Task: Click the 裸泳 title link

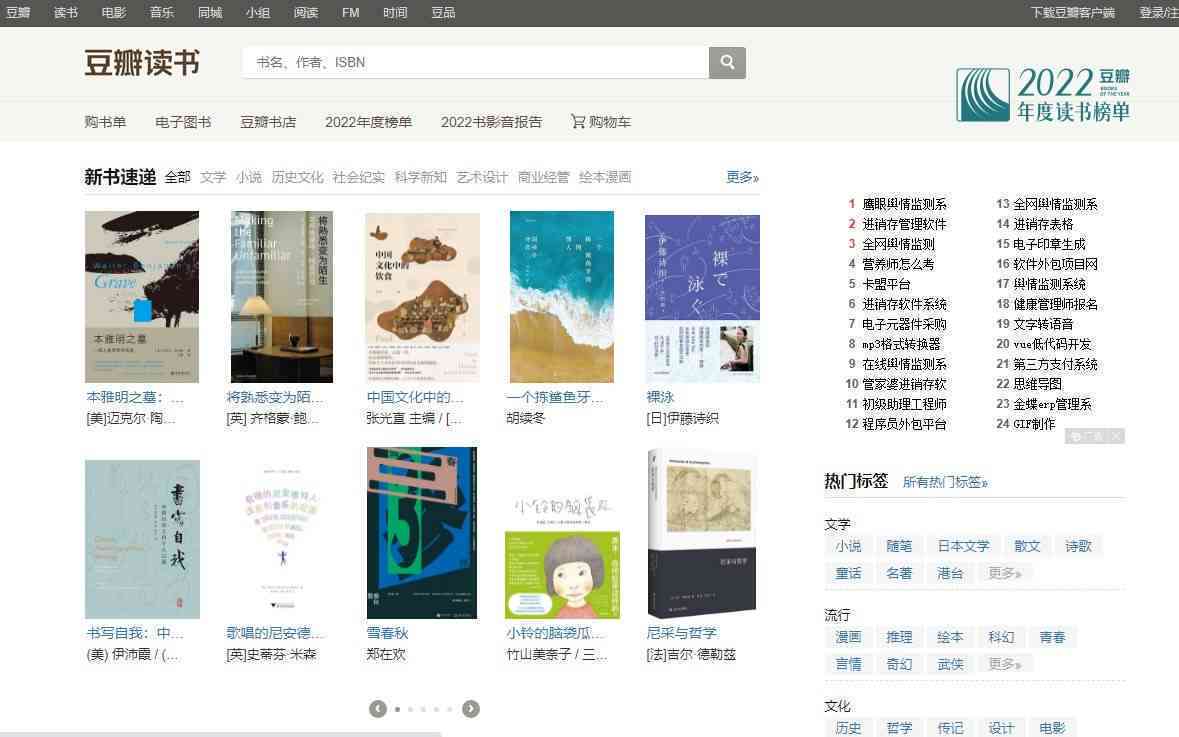Action: pos(660,397)
